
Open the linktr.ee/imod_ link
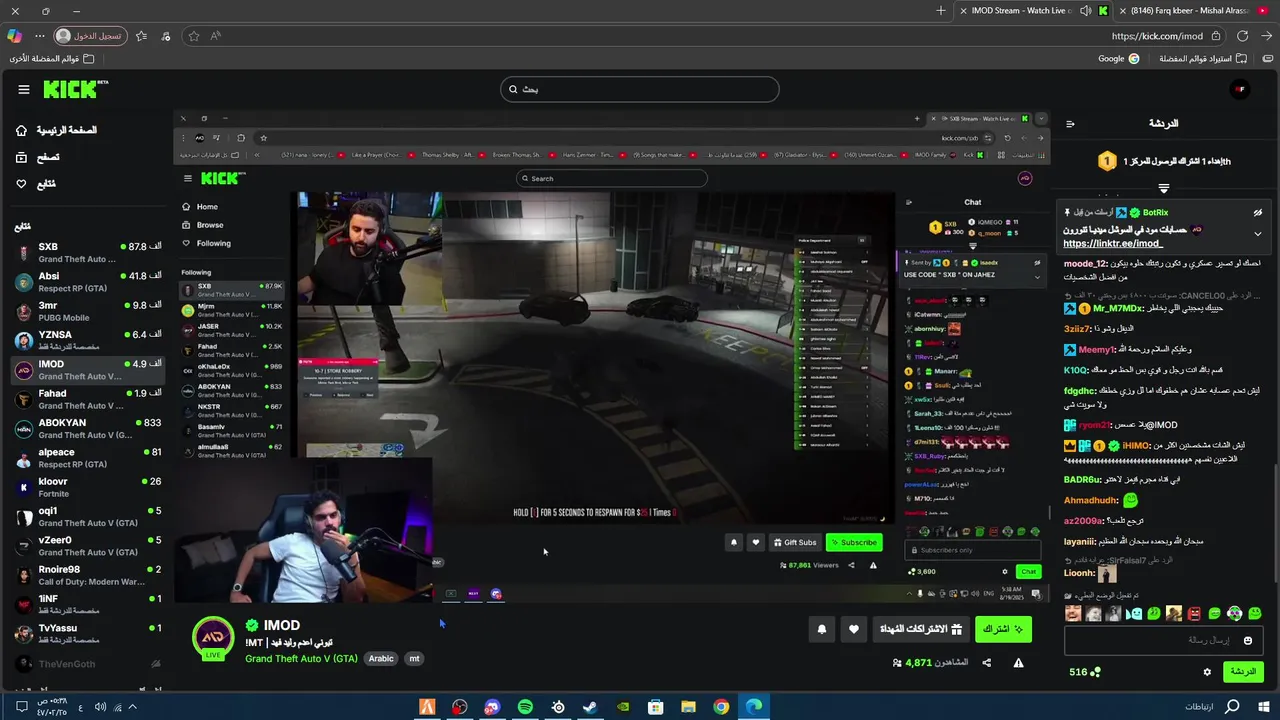(1113, 244)
